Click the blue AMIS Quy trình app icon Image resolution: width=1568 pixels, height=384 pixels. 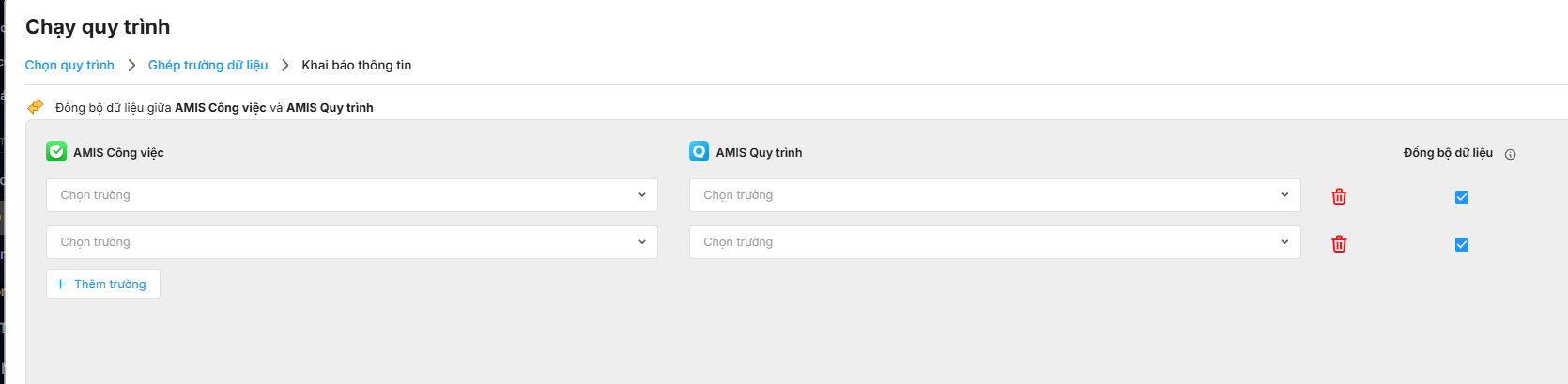coord(699,152)
